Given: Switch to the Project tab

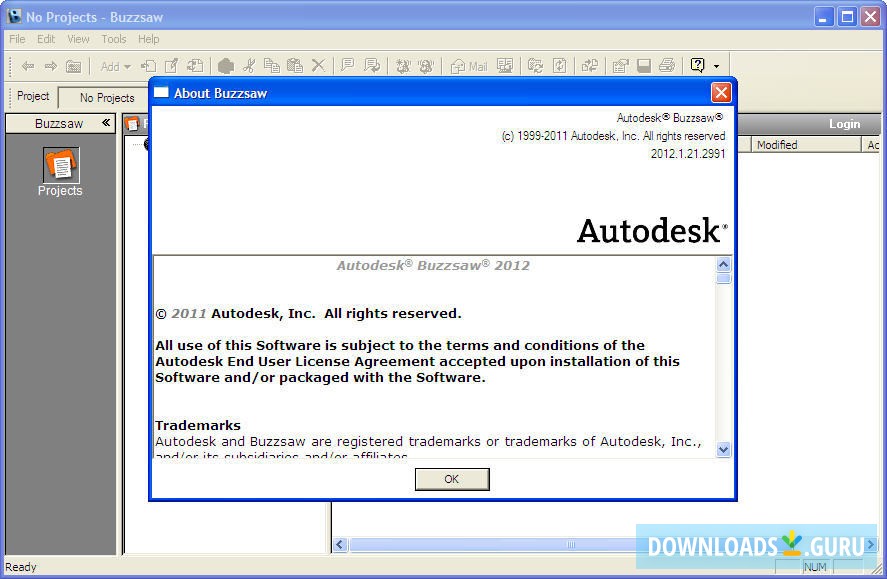Looking at the screenshot, I should pos(32,96).
